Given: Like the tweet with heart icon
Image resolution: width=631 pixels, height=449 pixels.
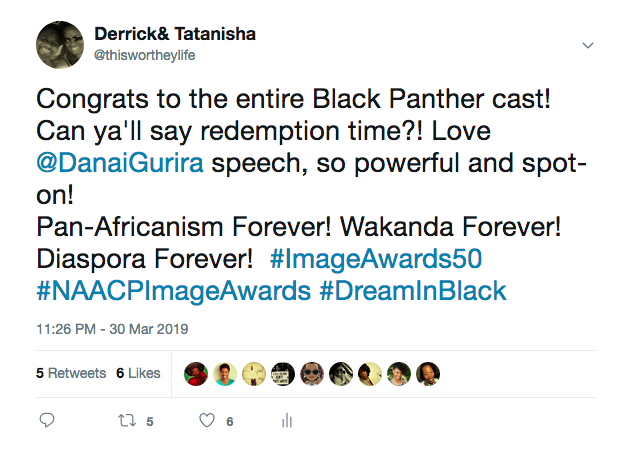Looking at the screenshot, I should click(x=207, y=420).
